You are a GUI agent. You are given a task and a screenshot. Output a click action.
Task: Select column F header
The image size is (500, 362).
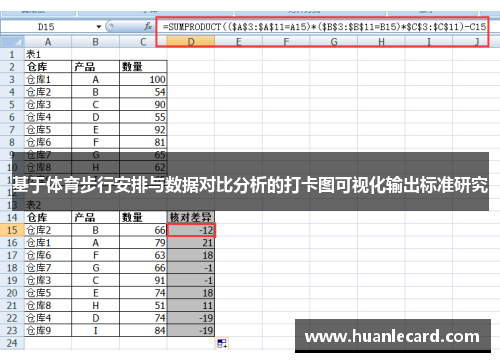(x=286, y=42)
